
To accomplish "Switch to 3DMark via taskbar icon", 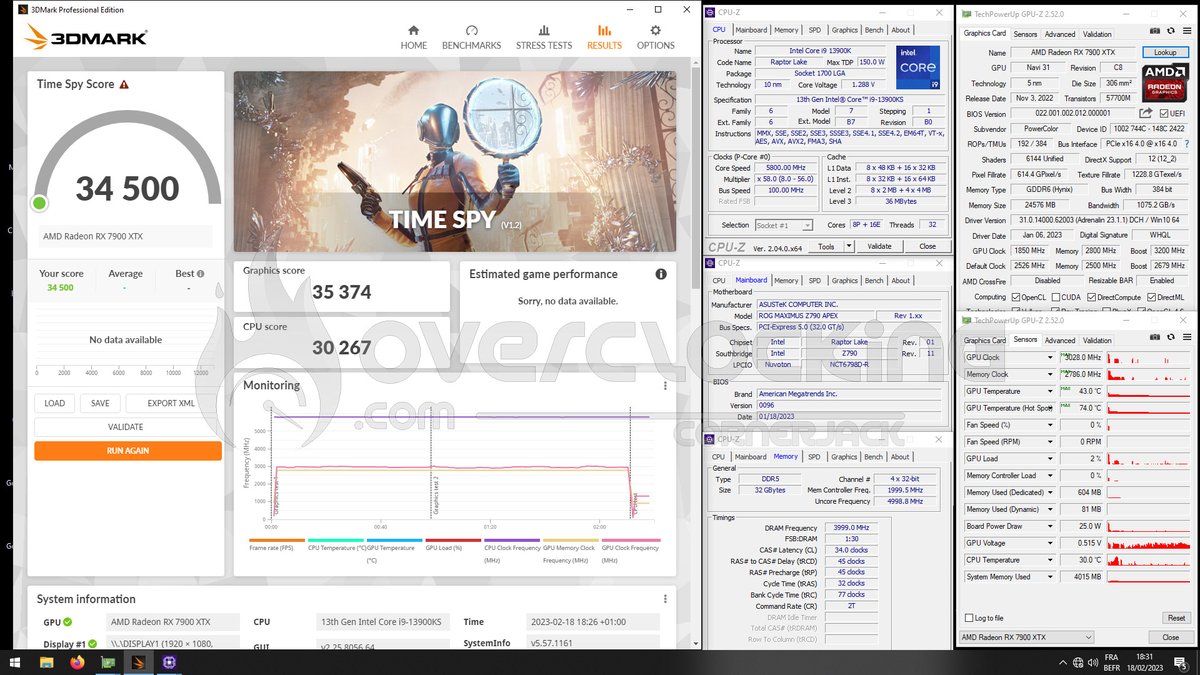I will click(x=138, y=662).
